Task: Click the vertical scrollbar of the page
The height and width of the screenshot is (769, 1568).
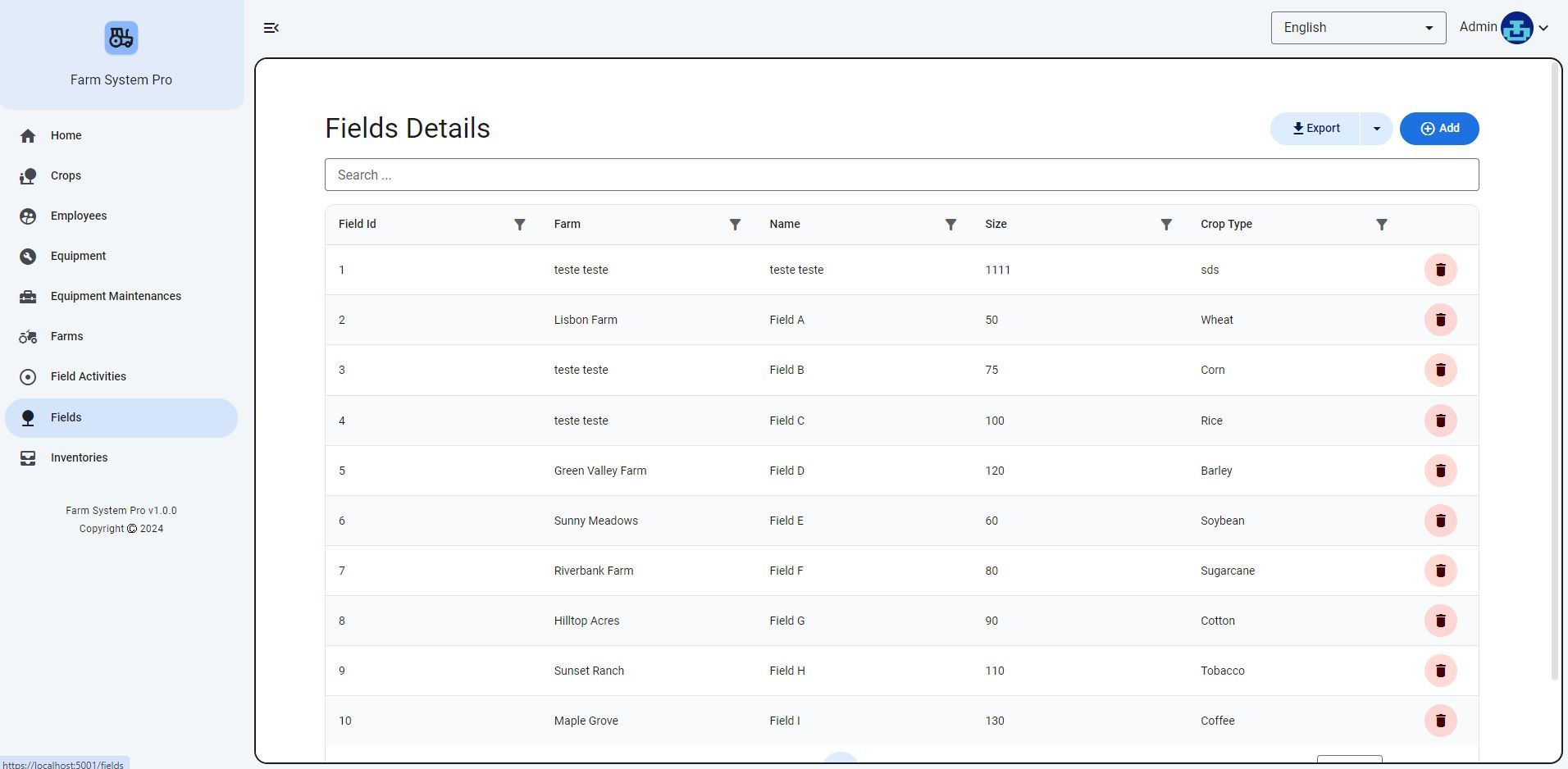Action: (1554, 369)
